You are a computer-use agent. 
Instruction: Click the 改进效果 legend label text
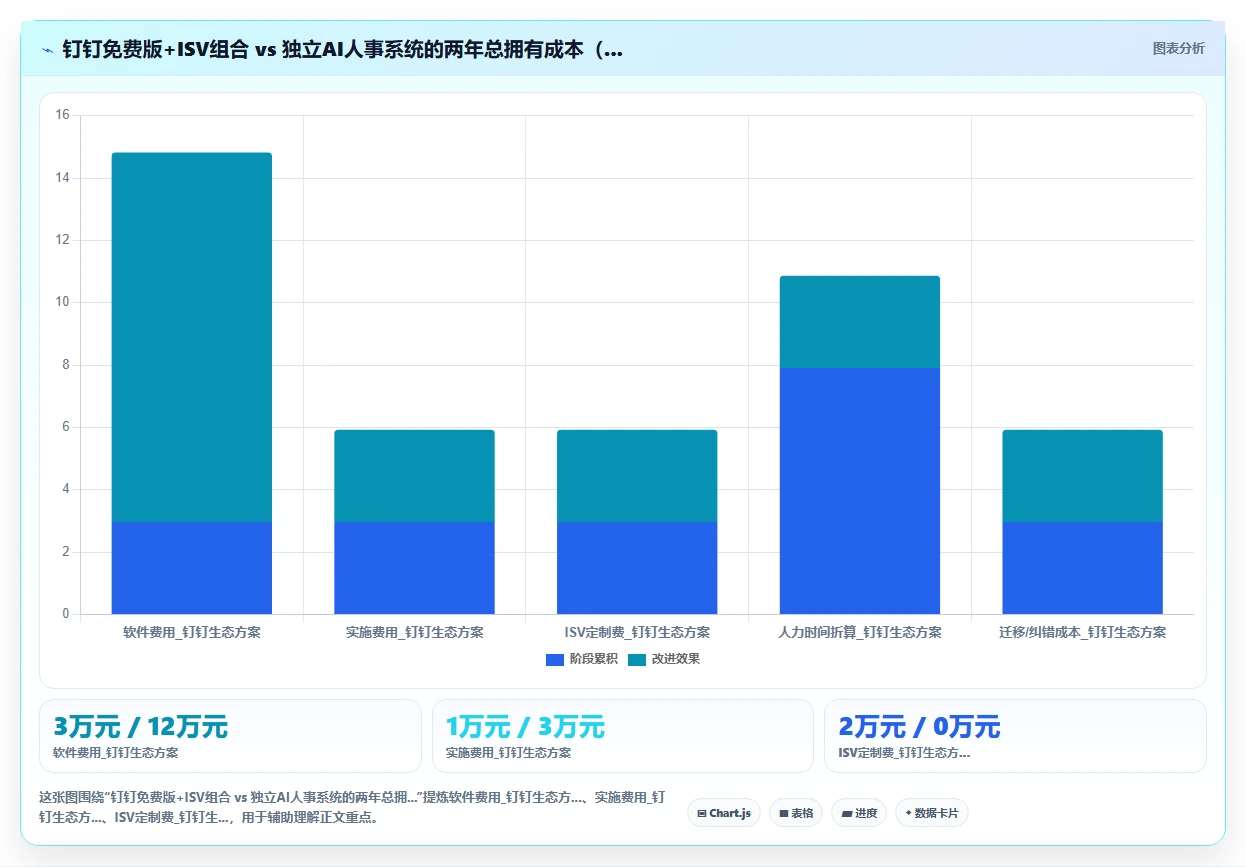pos(676,659)
